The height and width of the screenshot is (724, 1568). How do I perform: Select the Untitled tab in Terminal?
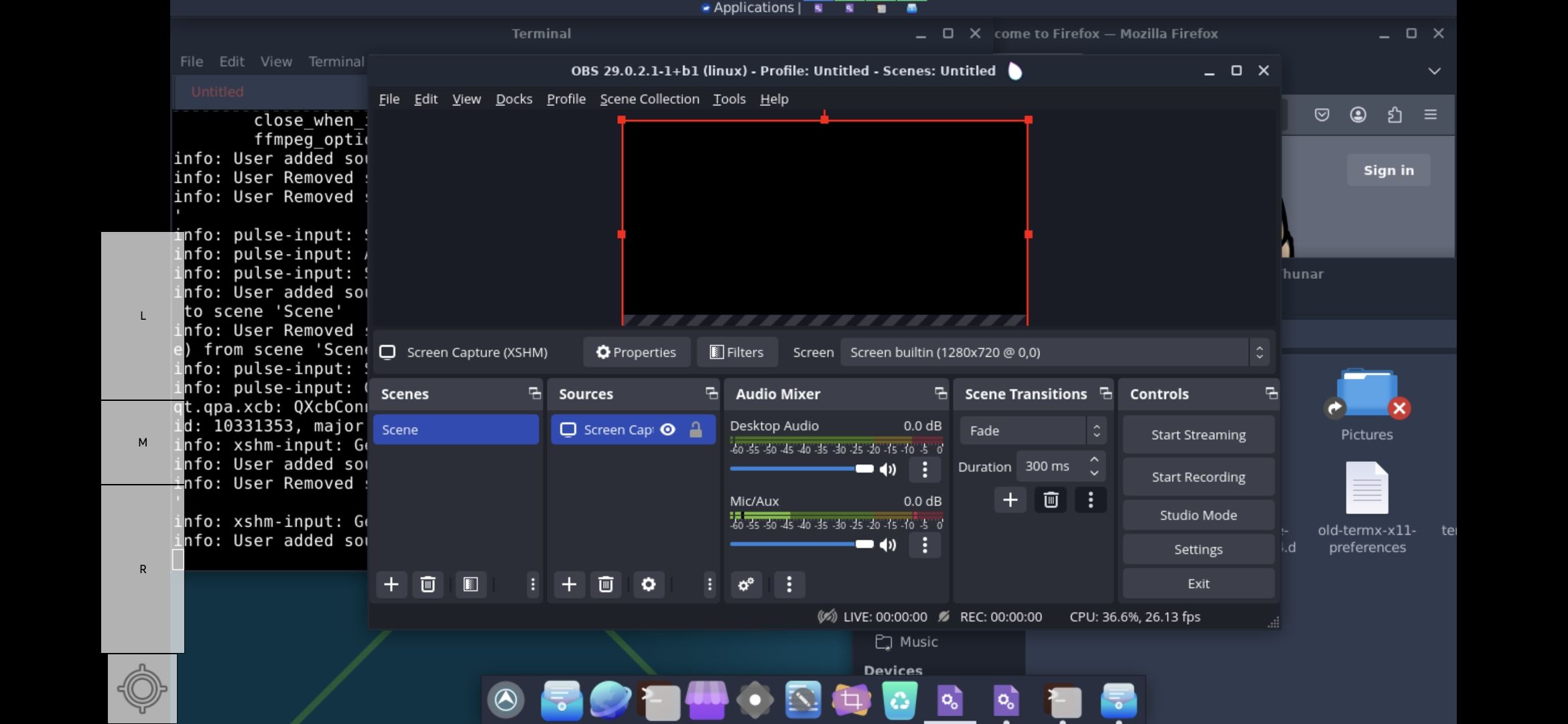point(217,92)
